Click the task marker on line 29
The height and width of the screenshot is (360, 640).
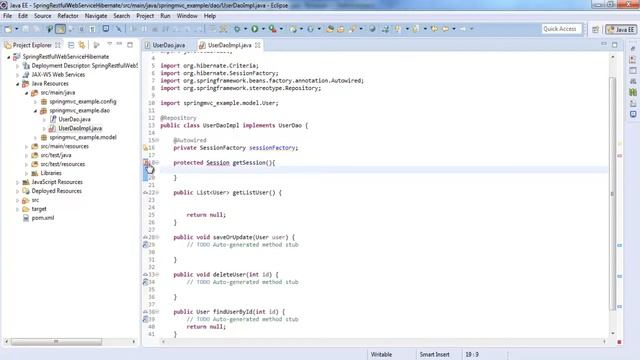point(145,245)
